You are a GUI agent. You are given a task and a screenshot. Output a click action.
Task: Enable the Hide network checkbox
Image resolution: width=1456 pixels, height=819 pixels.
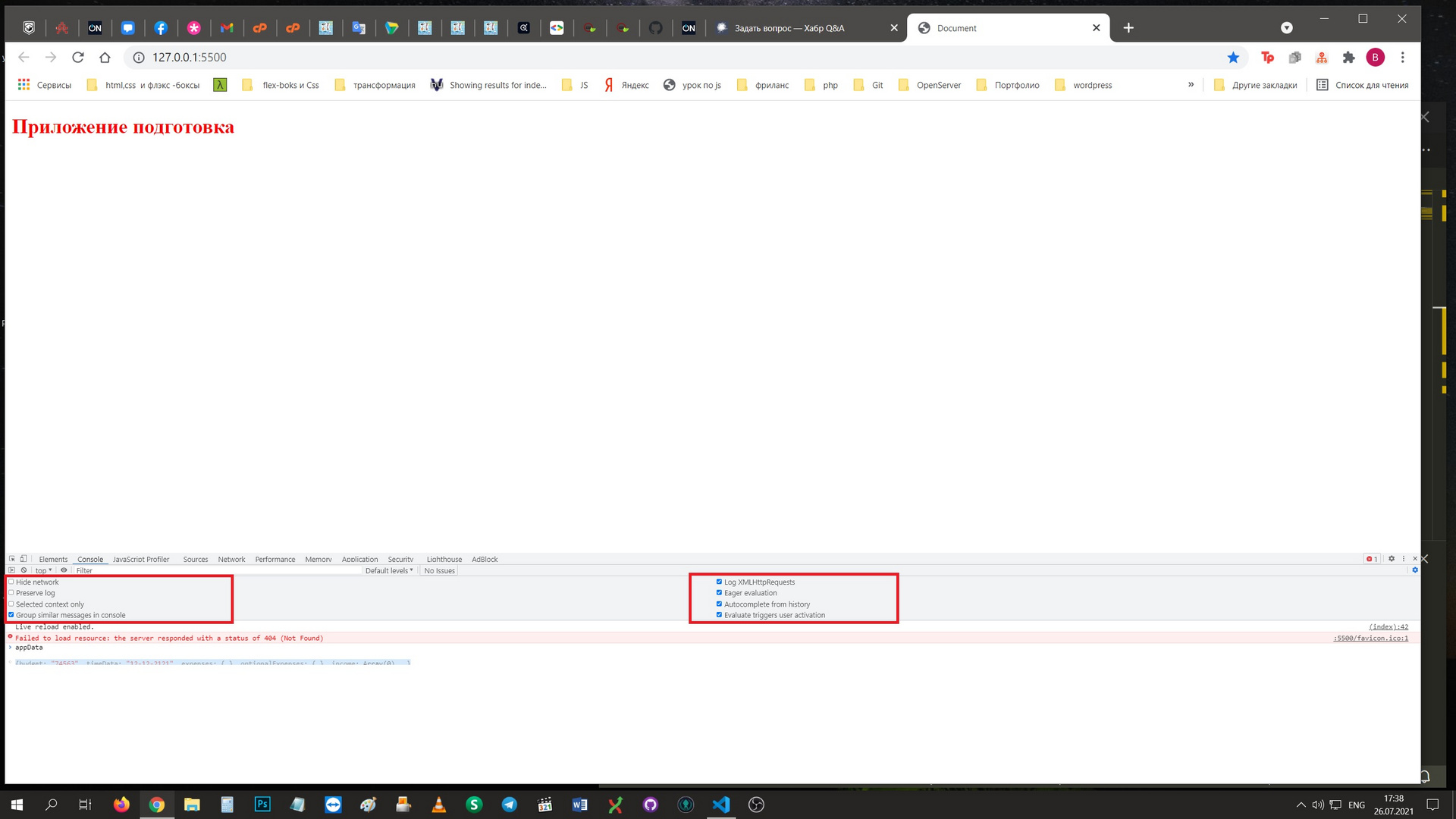[x=11, y=582]
